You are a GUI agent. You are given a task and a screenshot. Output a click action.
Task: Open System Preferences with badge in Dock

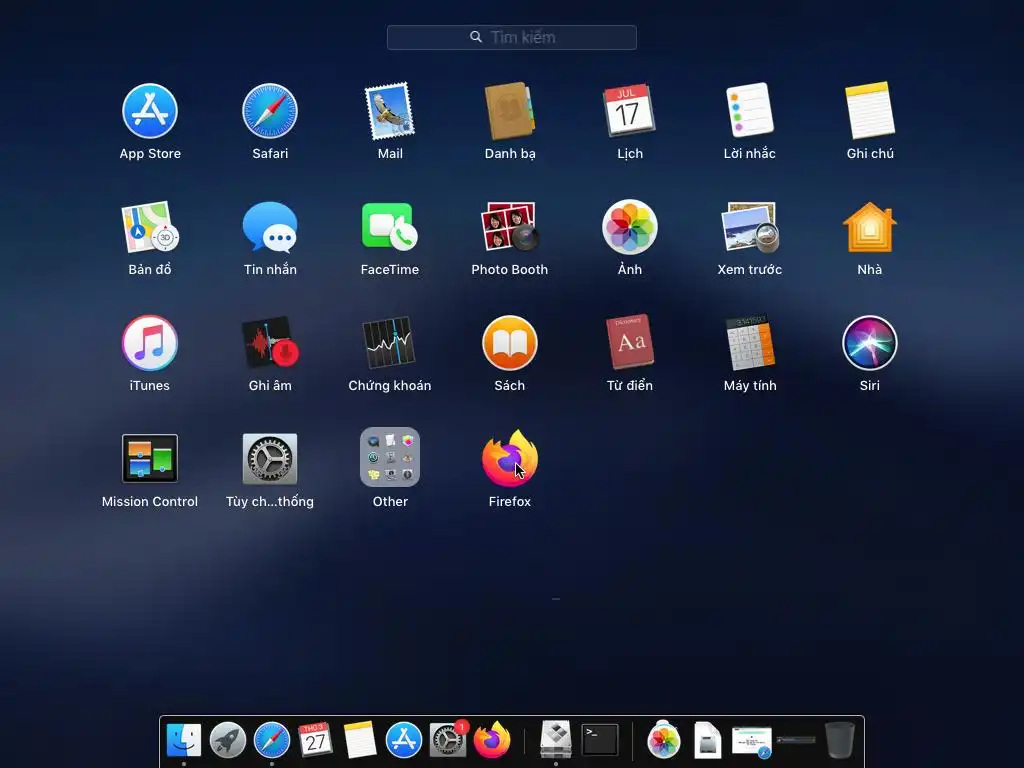coord(448,739)
